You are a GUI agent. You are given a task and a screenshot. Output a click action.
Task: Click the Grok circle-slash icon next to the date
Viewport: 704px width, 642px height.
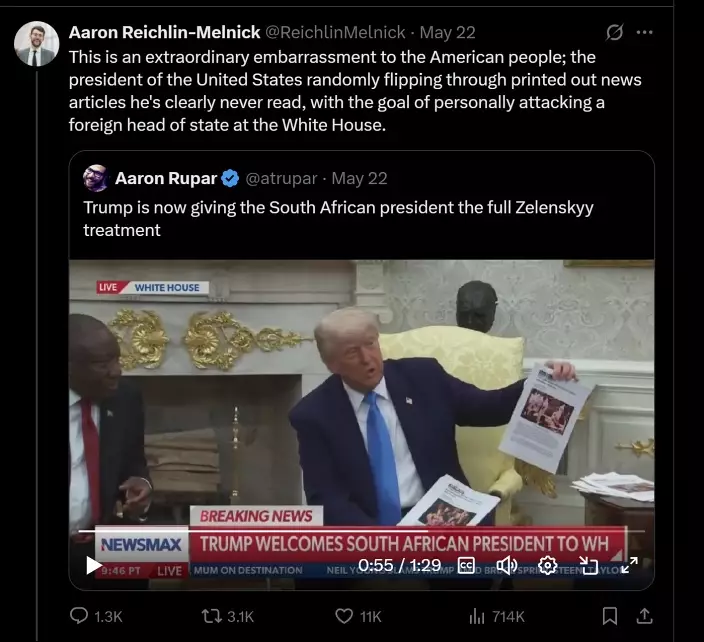tap(614, 32)
